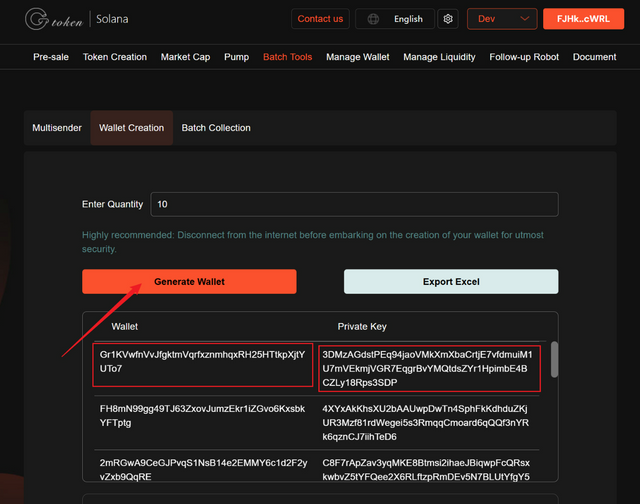The height and width of the screenshot is (504, 640).
Task: Click the wallet list scrollbar thumb
Action: [x=554, y=360]
